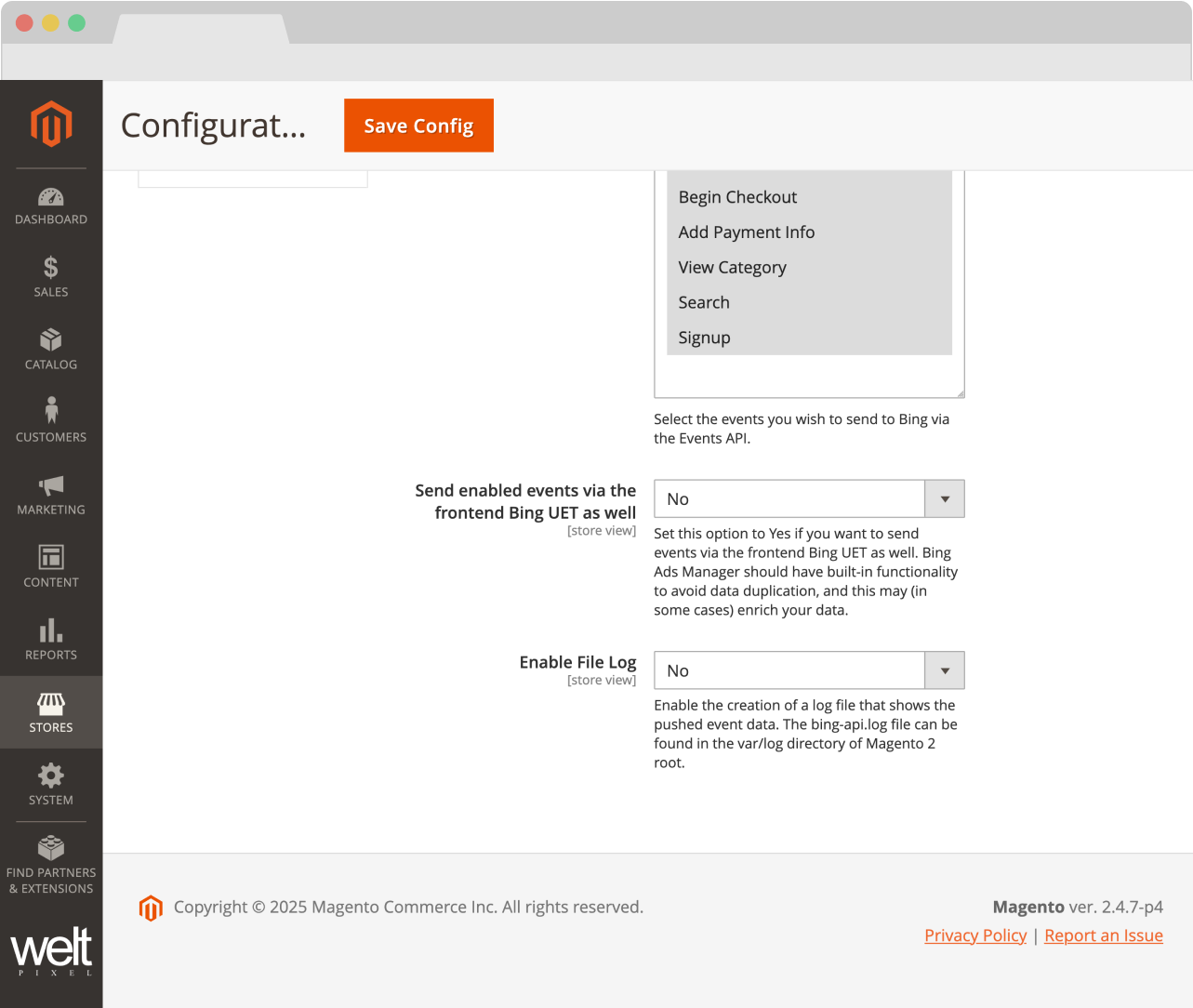
Task: Click Save Config
Action: pos(418,125)
